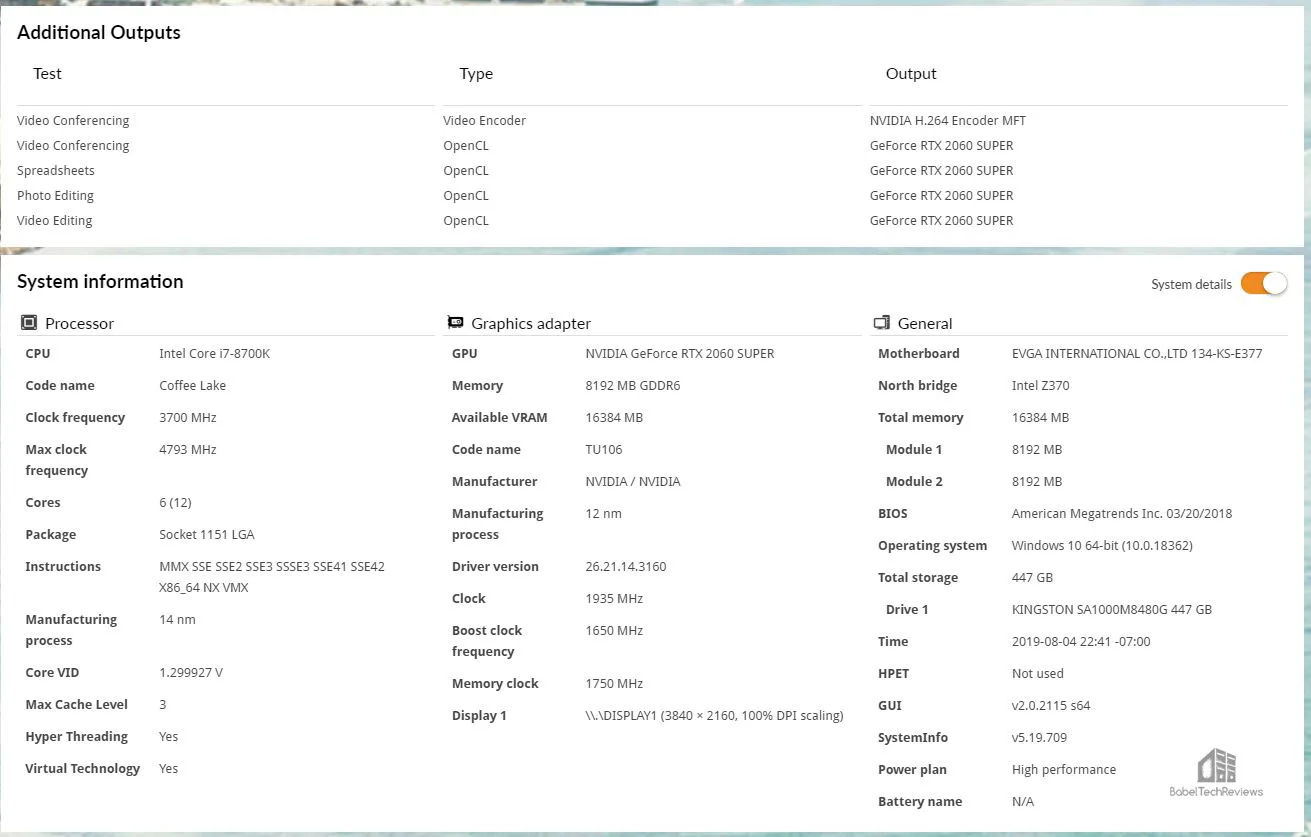Click the High performance power plan value
Image resolution: width=1311 pixels, height=837 pixels.
click(1064, 769)
